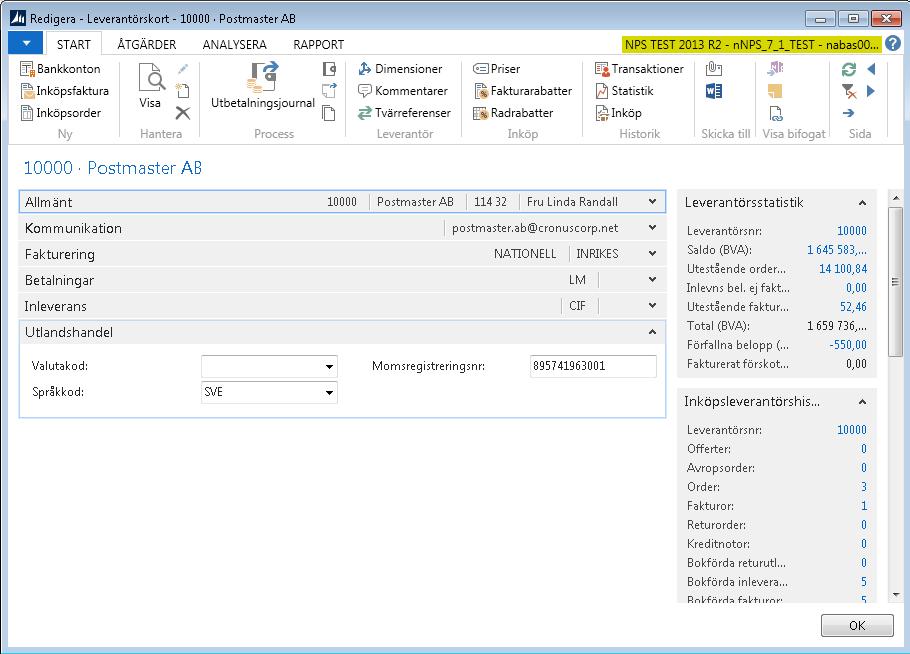Create a new Inköpsorder
Image resolution: width=910 pixels, height=654 pixels.
pyautogui.click(x=60, y=113)
